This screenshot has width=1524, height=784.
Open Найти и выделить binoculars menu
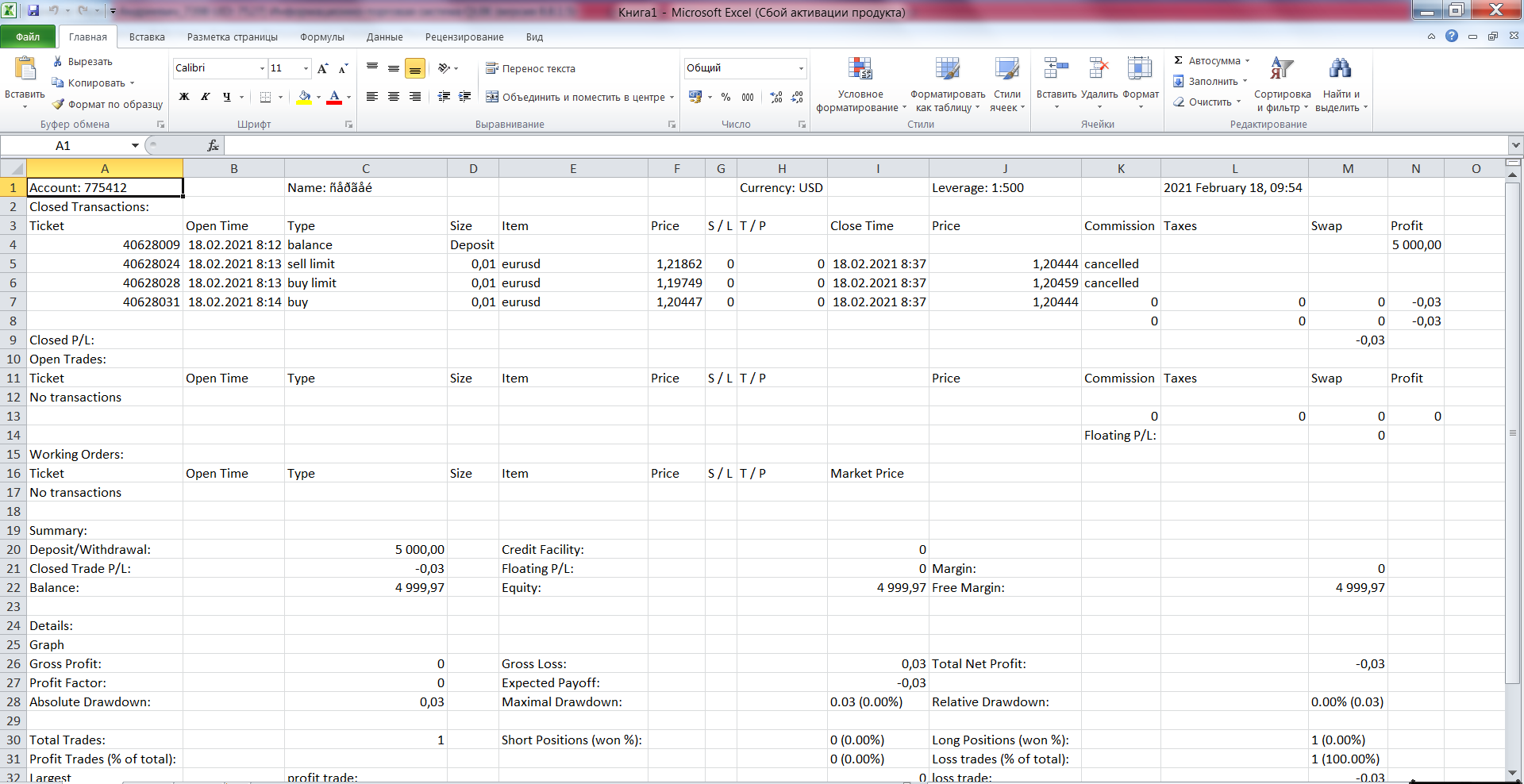[1341, 84]
